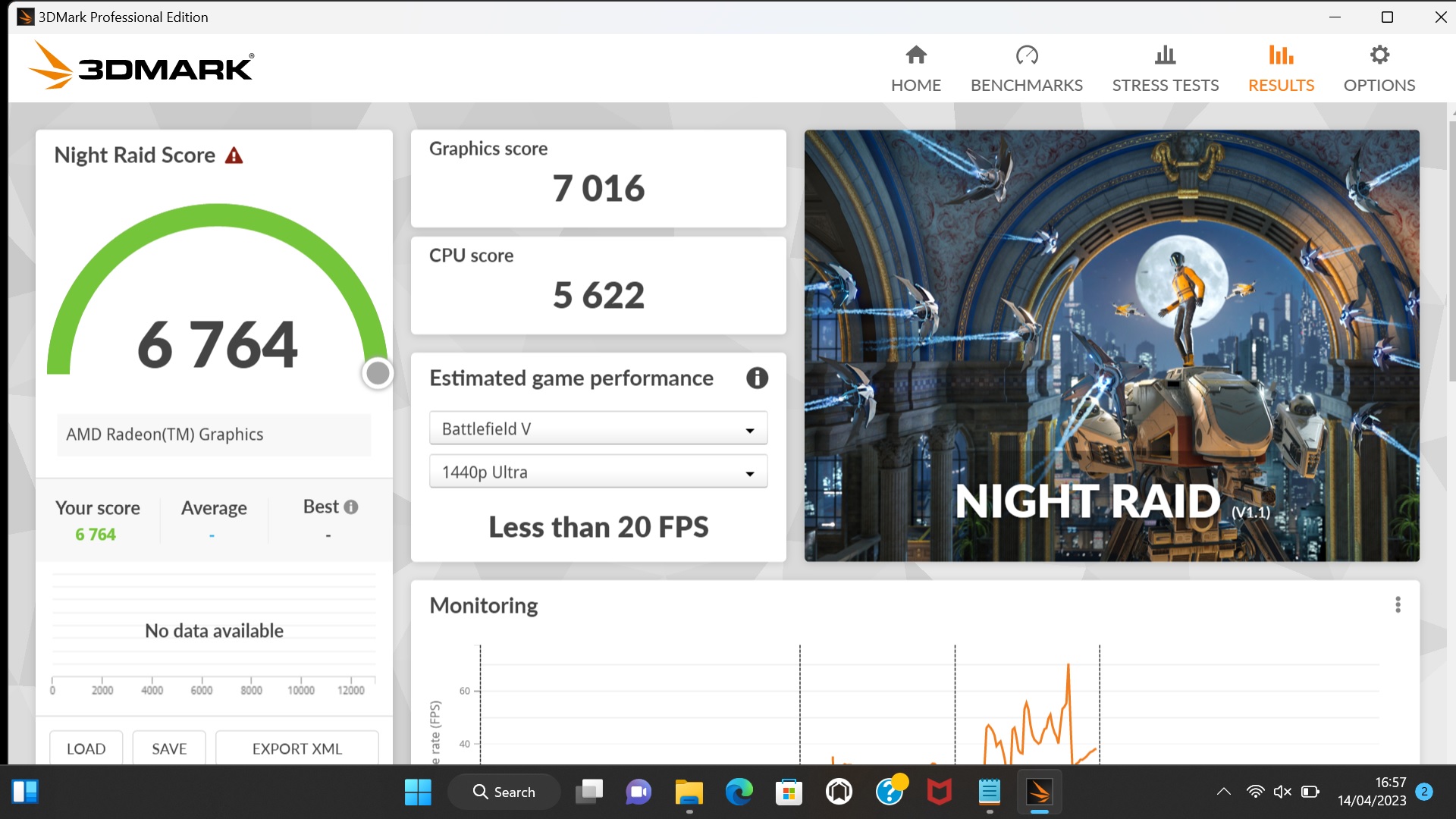Open the Options gear section

[x=1379, y=68]
